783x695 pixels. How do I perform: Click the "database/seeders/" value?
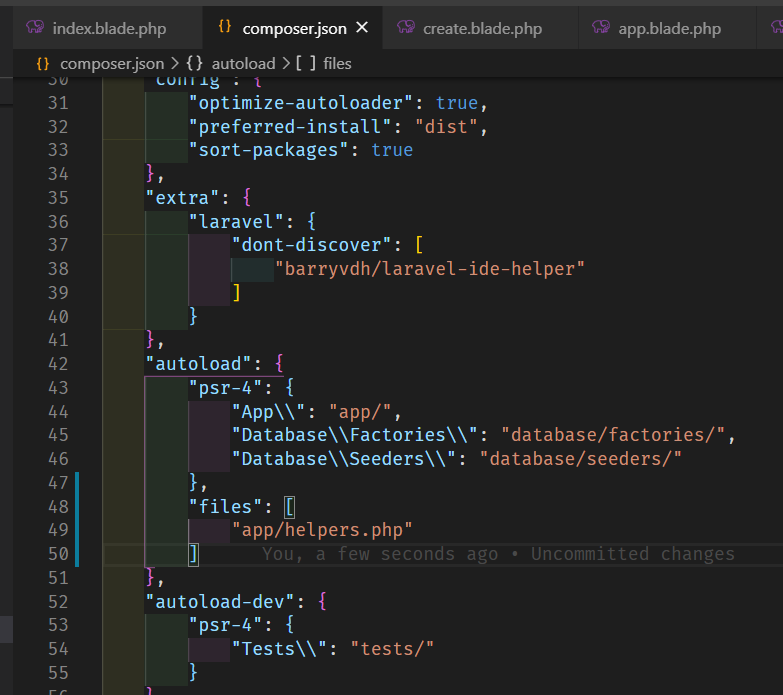pos(580,459)
